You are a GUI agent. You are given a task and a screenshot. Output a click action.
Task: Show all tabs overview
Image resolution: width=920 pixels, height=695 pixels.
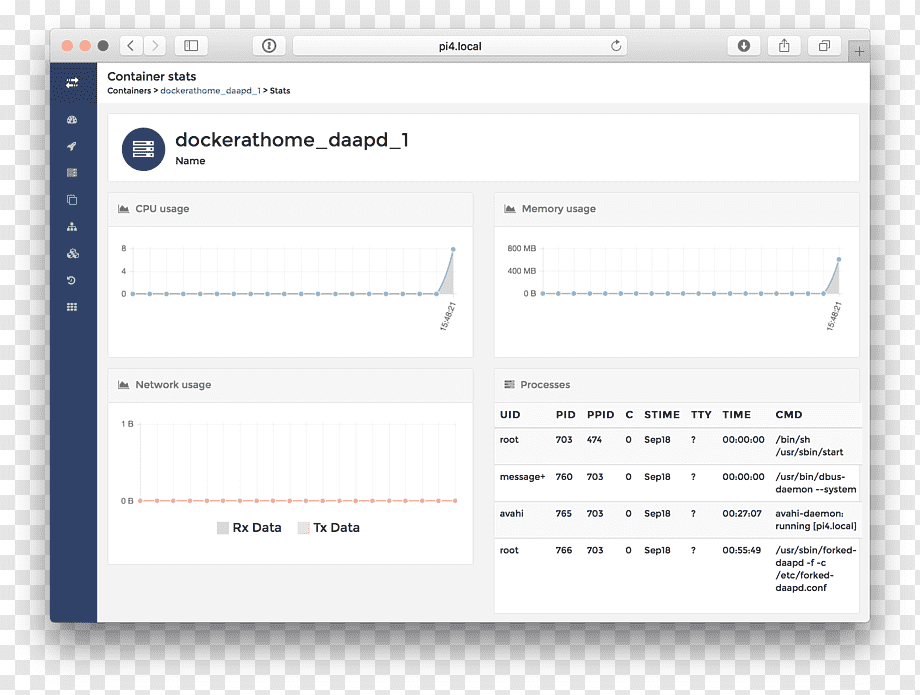[824, 46]
